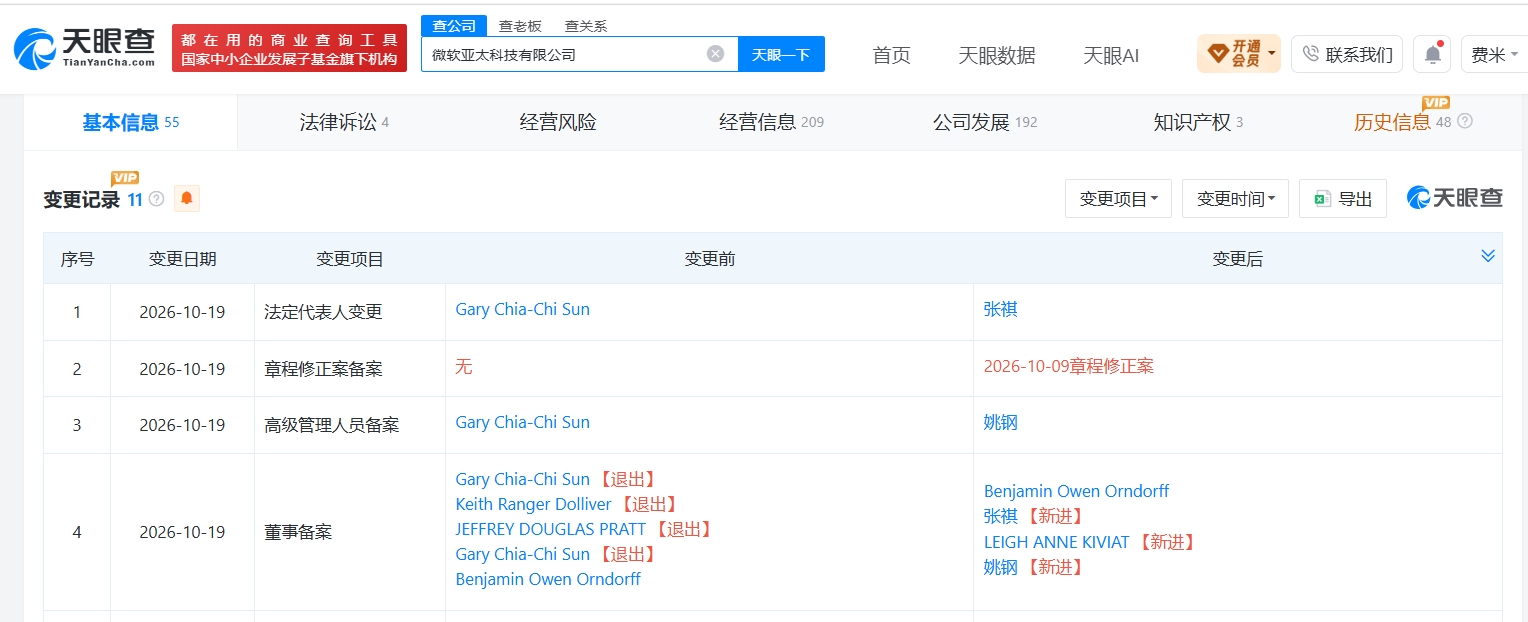
Task: Open the 知识产权 tab
Action: 1198,123
